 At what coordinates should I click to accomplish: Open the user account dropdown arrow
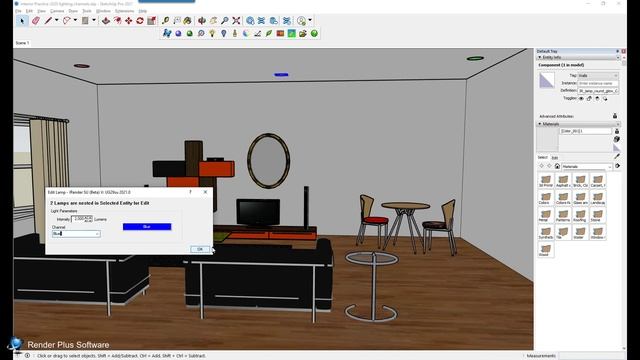pyautogui.click(x=310, y=20)
